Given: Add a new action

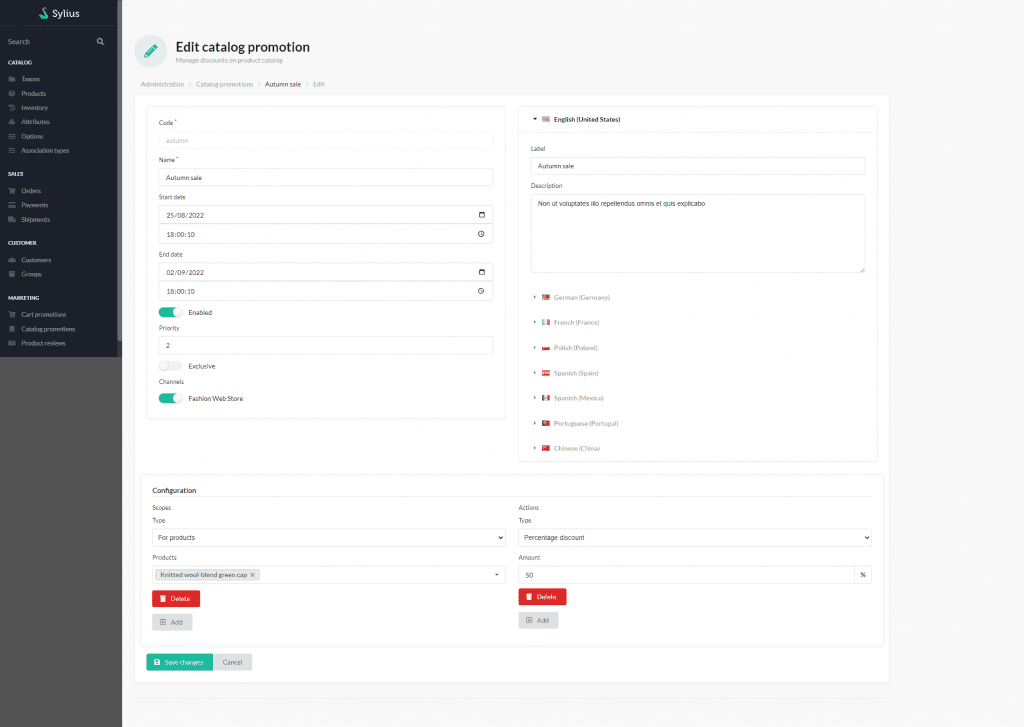Looking at the screenshot, I should click(x=538, y=621).
